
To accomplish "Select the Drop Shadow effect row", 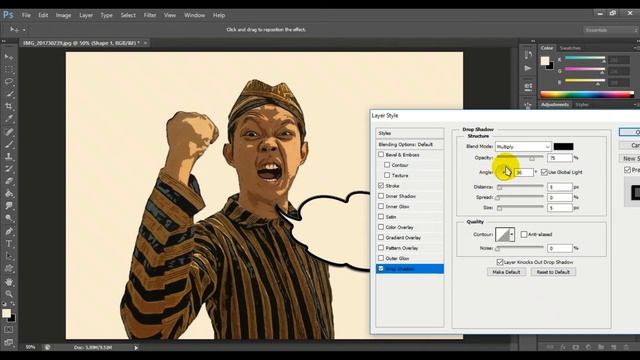I will pyautogui.click(x=410, y=269).
